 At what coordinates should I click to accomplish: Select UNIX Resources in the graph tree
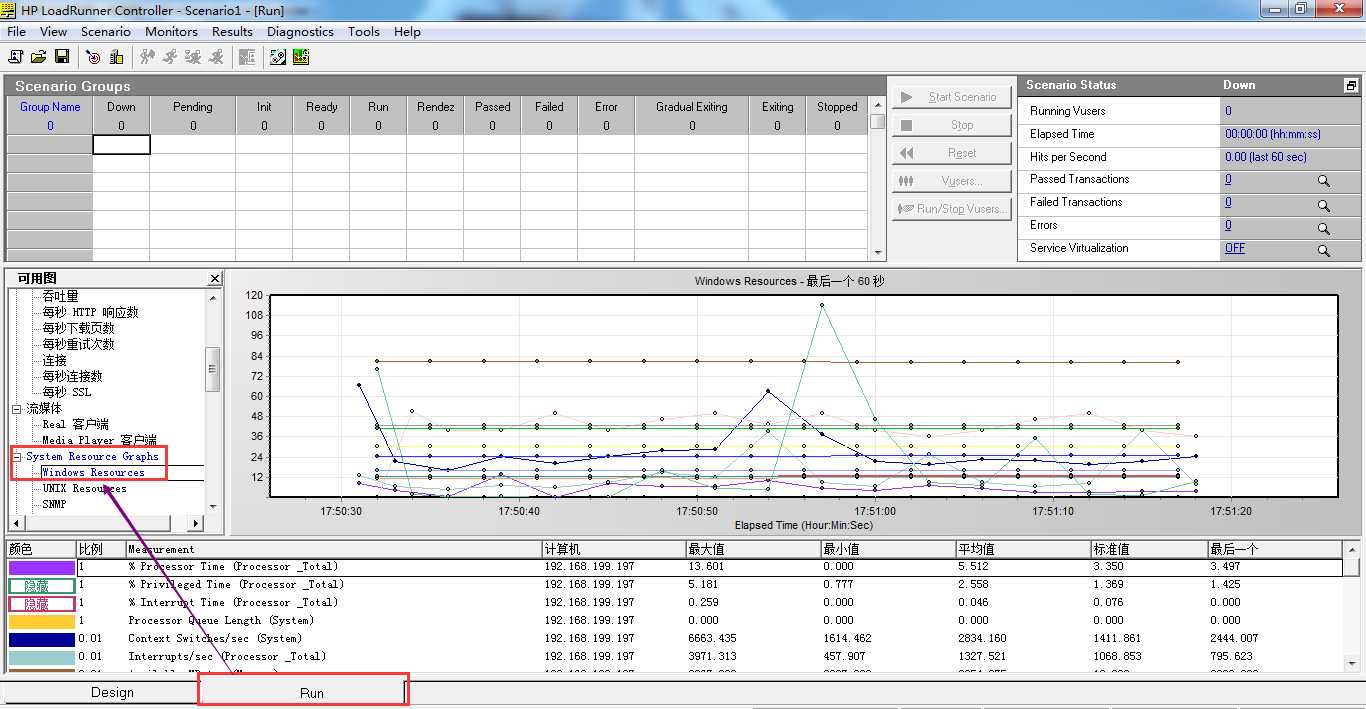(85, 489)
